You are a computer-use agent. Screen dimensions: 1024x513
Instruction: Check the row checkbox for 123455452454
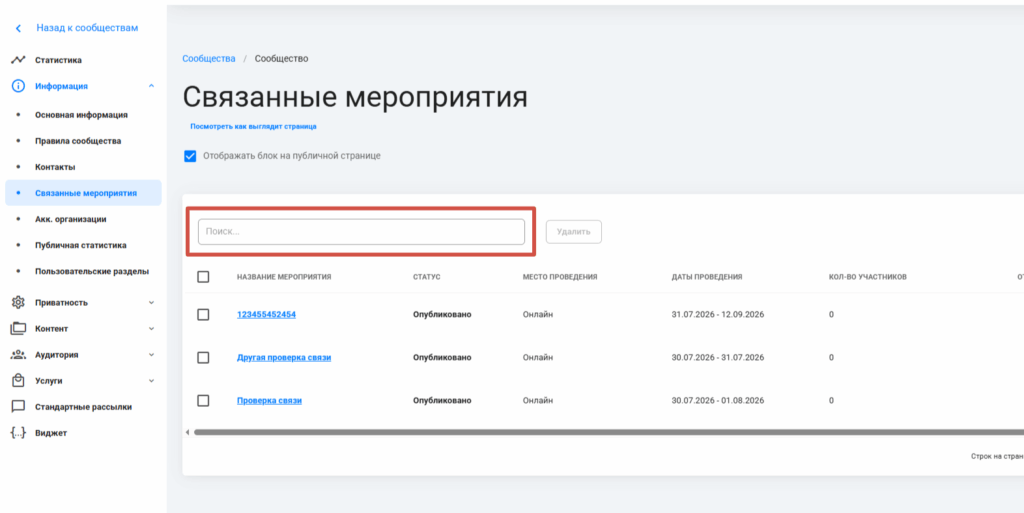[203, 315]
